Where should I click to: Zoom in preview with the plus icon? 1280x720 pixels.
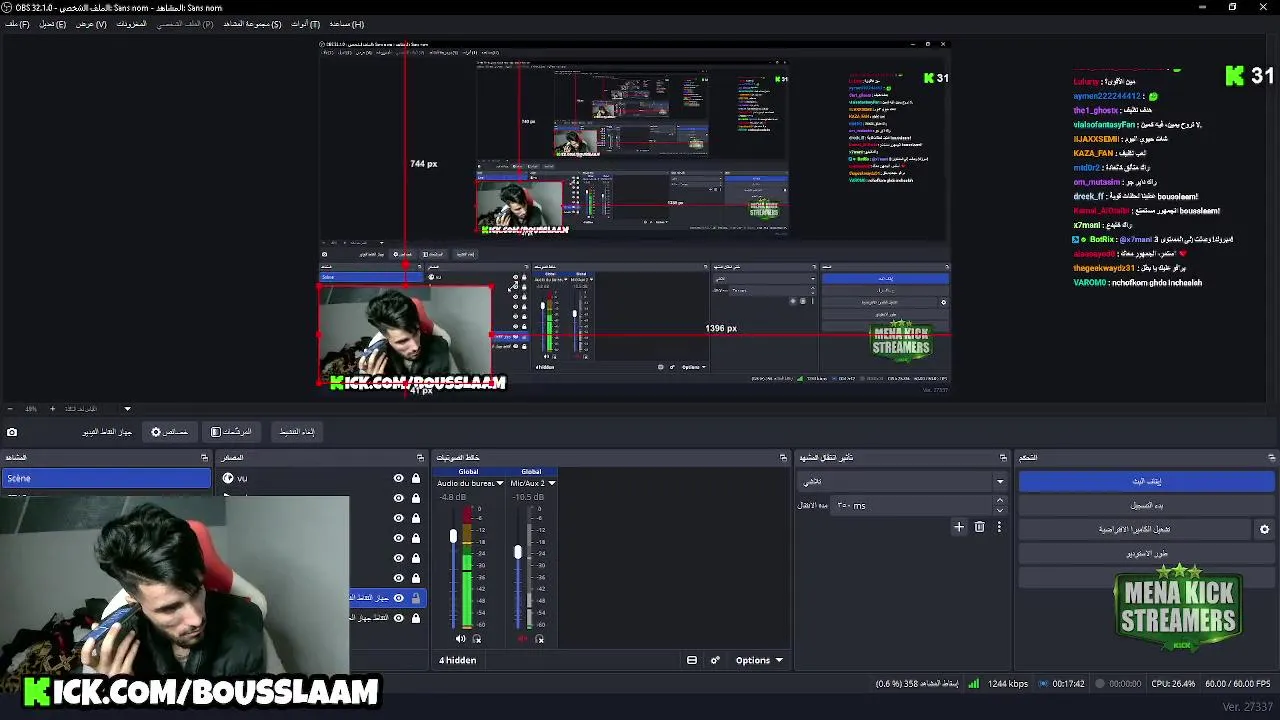[53, 408]
